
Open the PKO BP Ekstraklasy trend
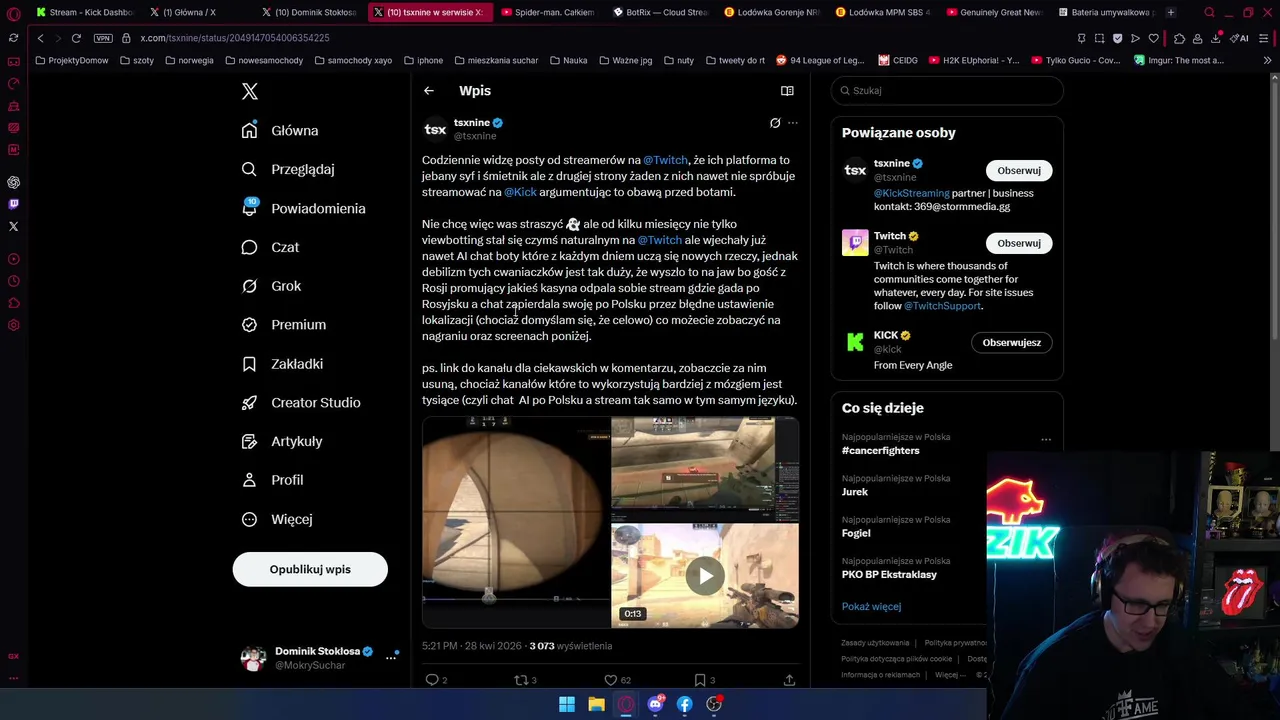(x=889, y=575)
